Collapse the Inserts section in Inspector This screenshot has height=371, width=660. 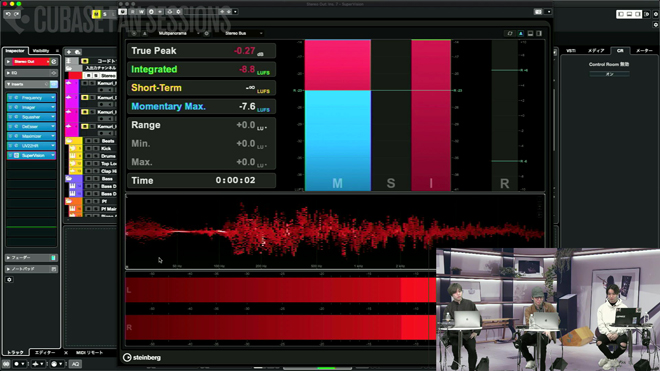tap(8, 84)
